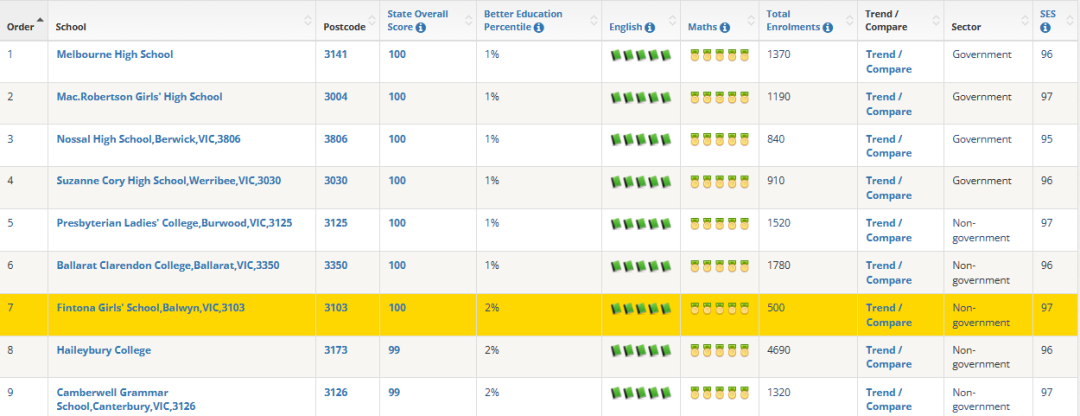Sort by Total Enrolments sort arrows
The height and width of the screenshot is (416, 1080).
[x=849, y=21]
